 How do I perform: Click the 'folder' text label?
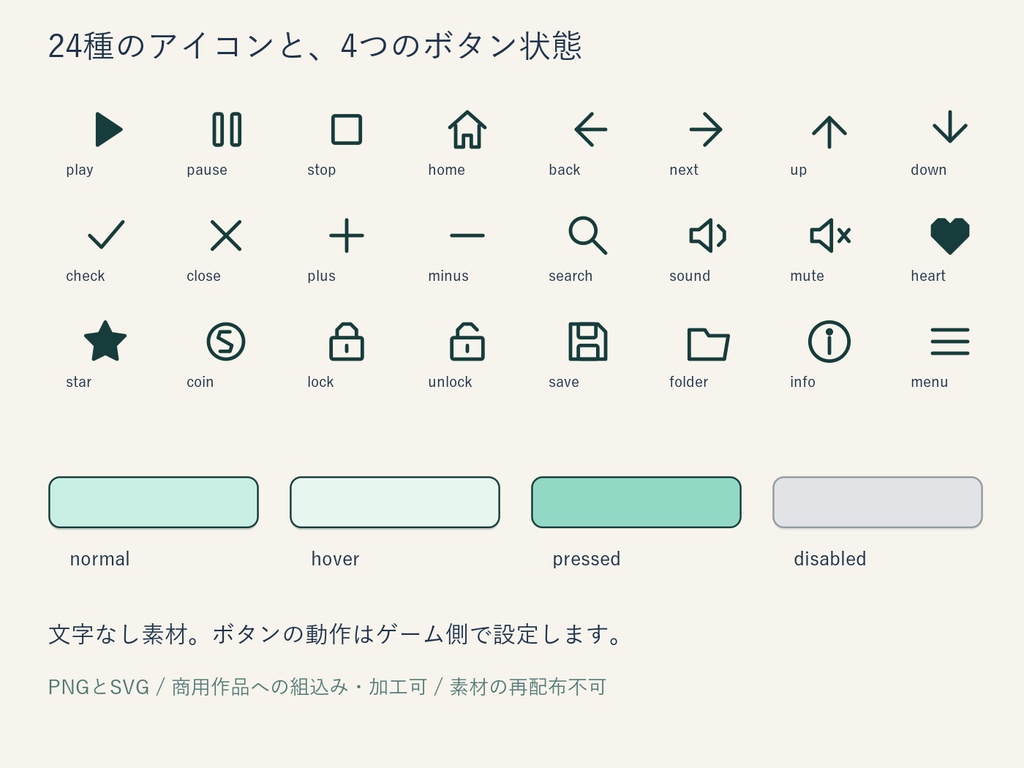(x=689, y=382)
